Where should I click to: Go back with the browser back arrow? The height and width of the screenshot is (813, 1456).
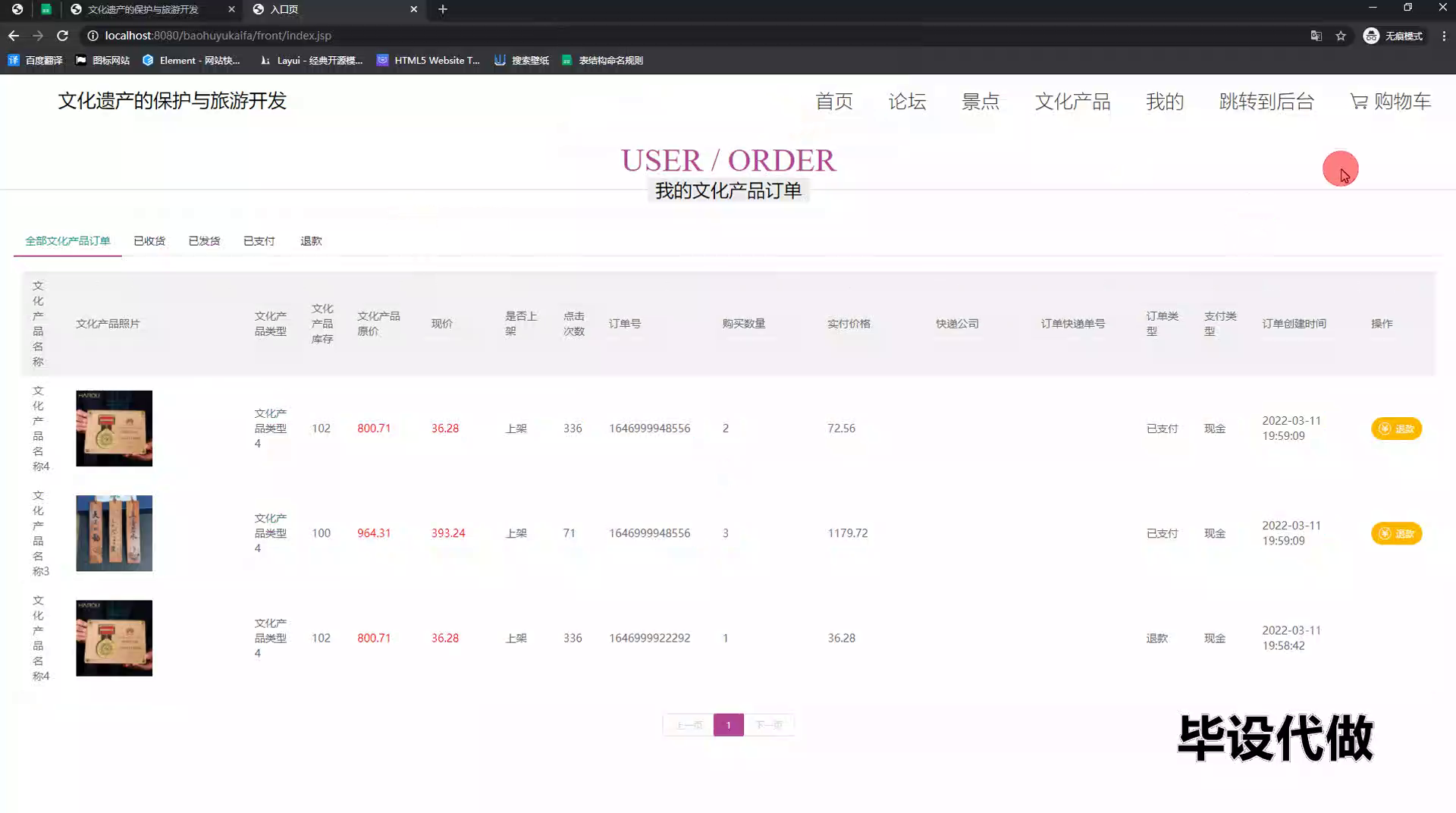tap(14, 36)
